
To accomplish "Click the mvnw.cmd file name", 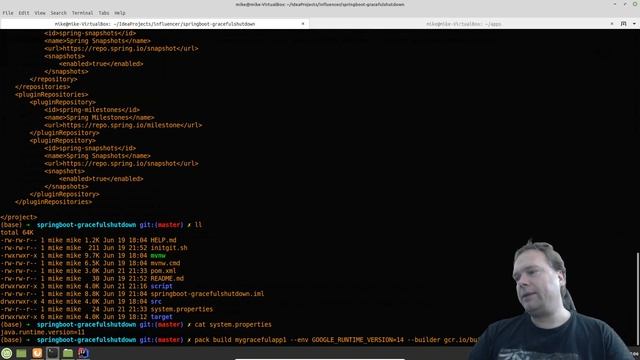I will coord(165,263).
